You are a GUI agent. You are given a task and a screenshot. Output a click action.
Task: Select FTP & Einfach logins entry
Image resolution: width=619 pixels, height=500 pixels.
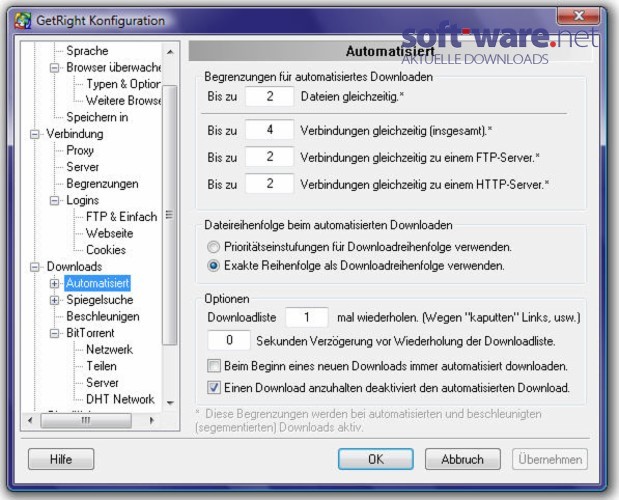(x=121, y=216)
